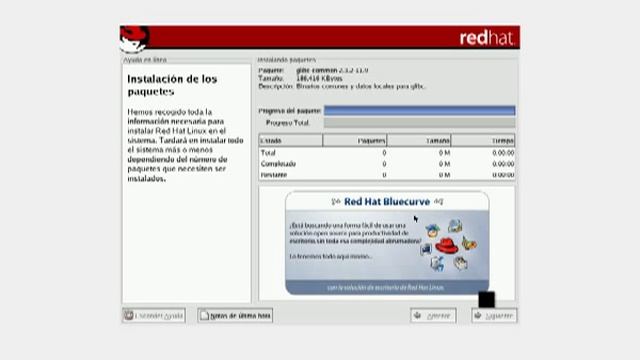Select the Completado row label
The height and width of the screenshot is (360, 640).
(x=278, y=164)
